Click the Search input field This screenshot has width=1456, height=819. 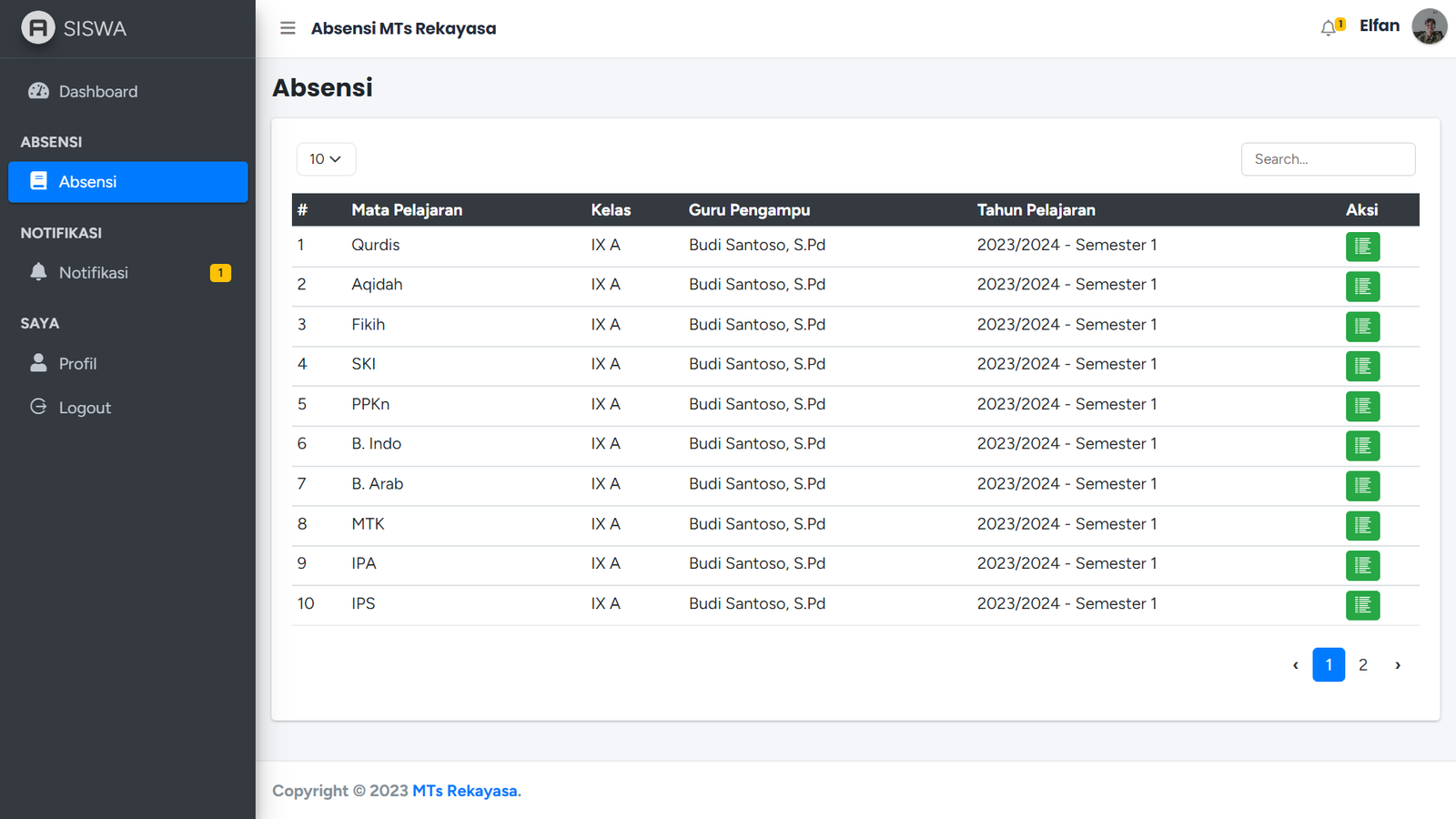tap(1328, 159)
